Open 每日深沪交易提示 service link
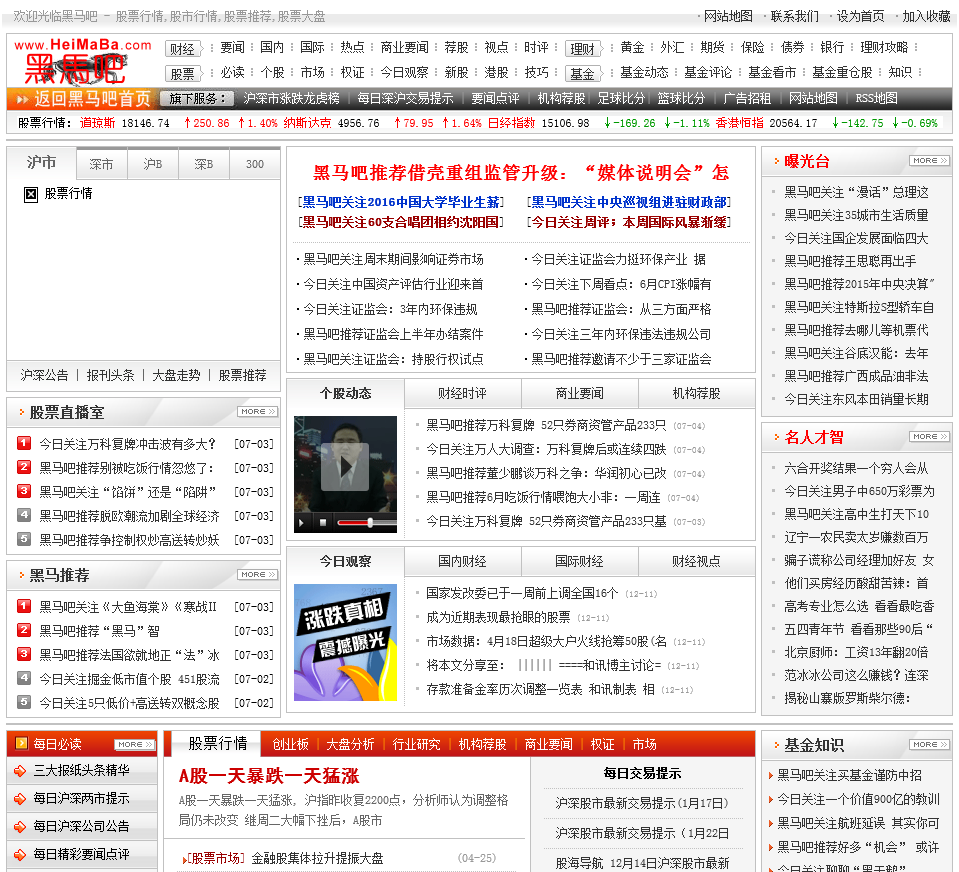The image size is (959, 872). click(x=405, y=98)
